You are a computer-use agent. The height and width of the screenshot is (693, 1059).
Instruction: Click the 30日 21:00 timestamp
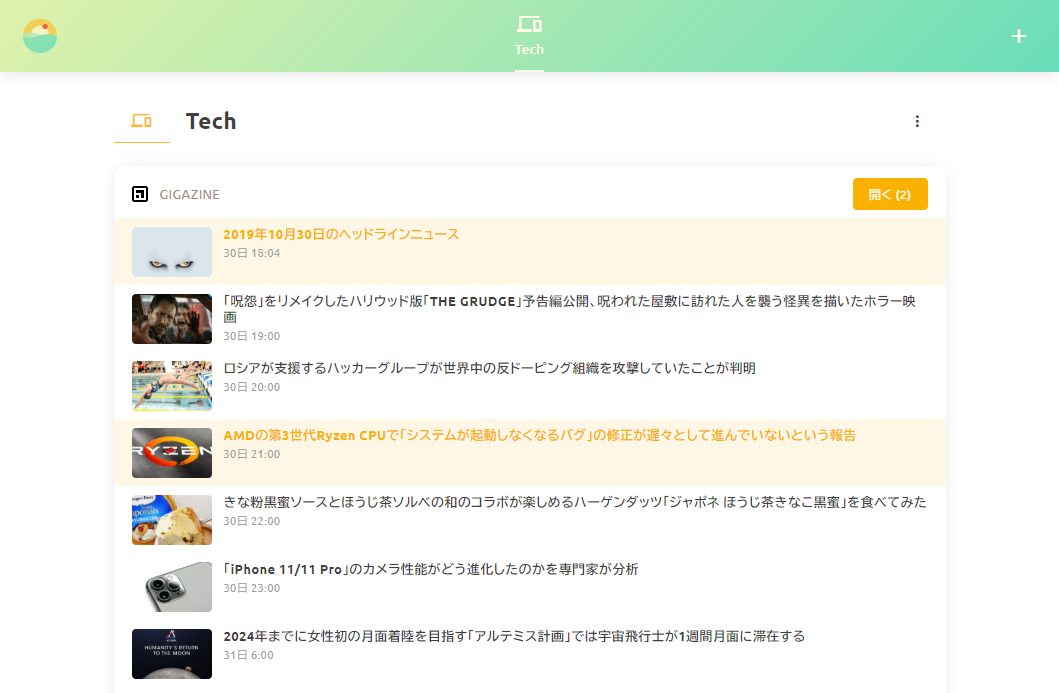(251, 454)
